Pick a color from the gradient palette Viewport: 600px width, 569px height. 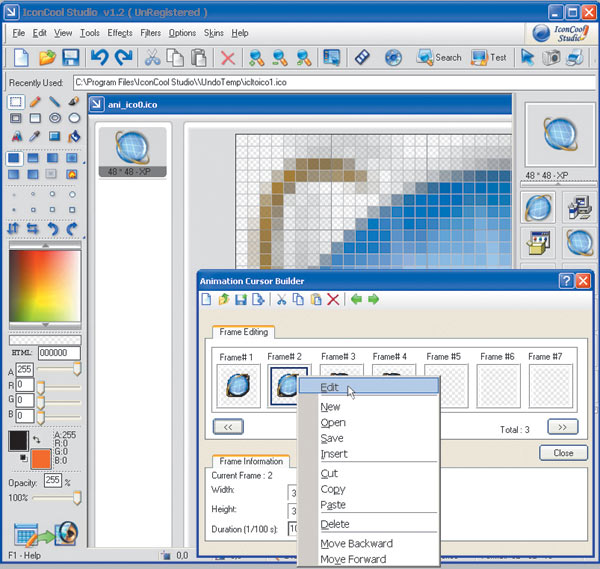point(45,286)
